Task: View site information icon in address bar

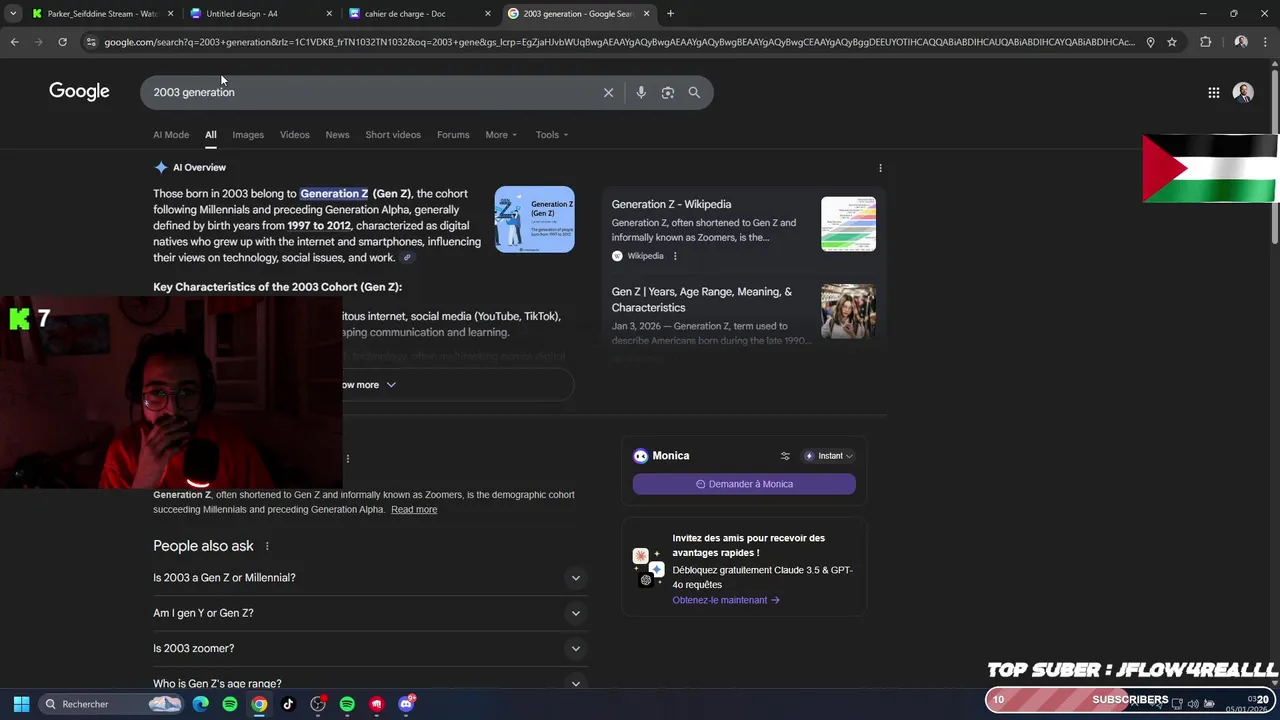Action: pos(91,42)
